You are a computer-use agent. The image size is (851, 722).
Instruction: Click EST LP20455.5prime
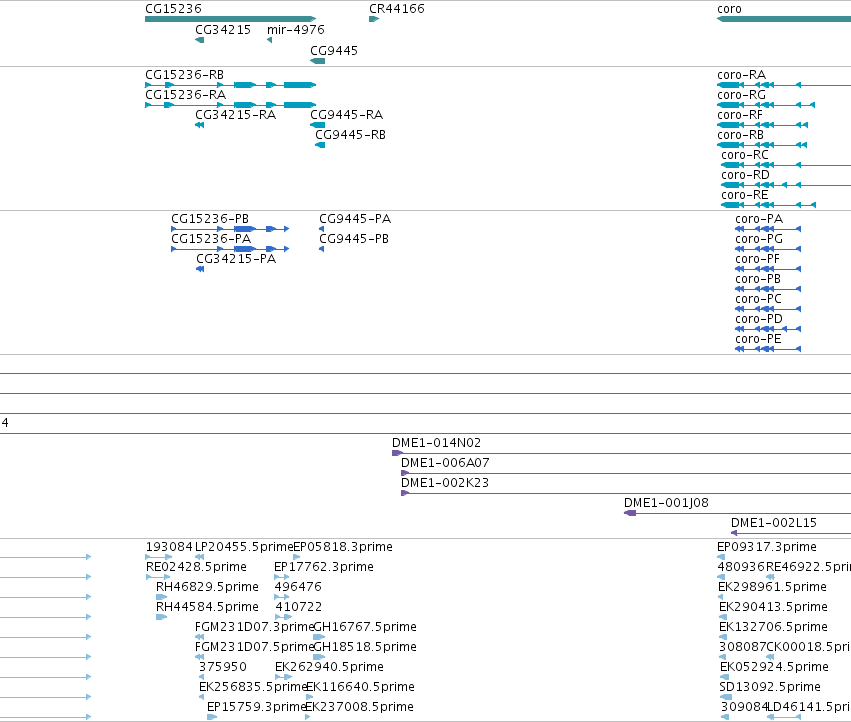tap(200, 557)
